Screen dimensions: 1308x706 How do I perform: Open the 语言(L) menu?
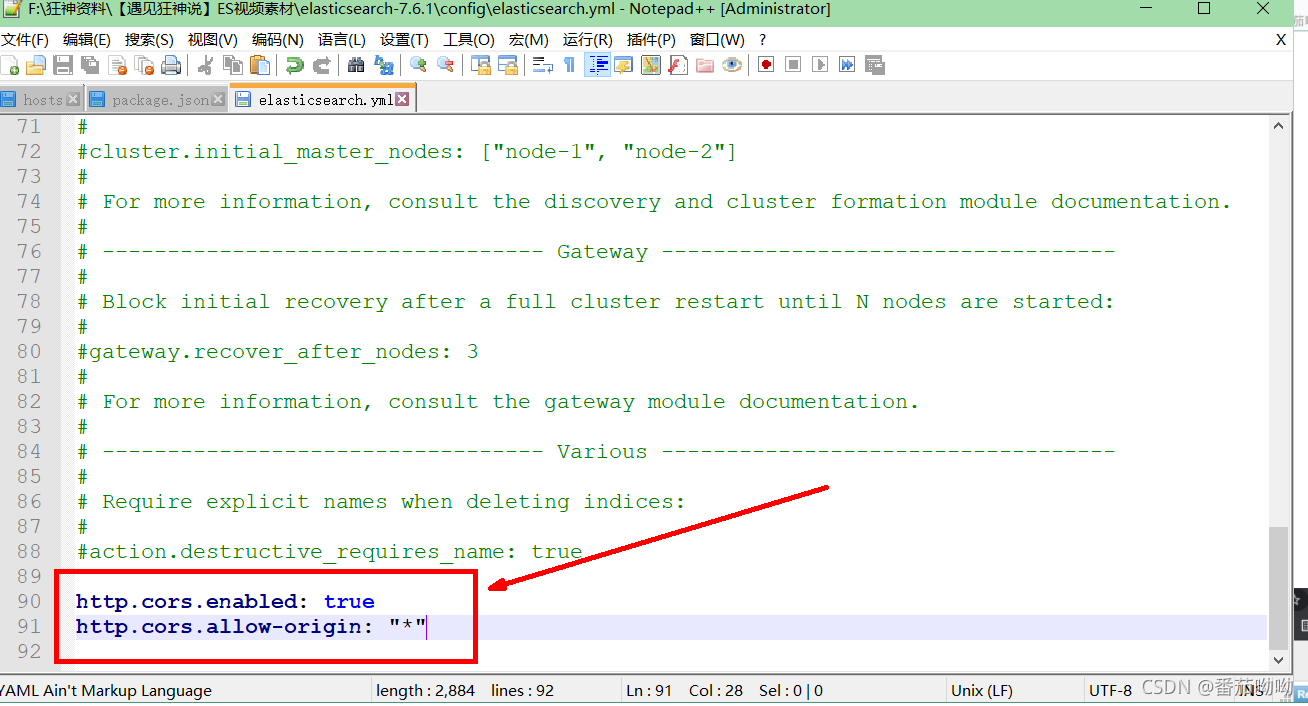[x=341, y=40]
